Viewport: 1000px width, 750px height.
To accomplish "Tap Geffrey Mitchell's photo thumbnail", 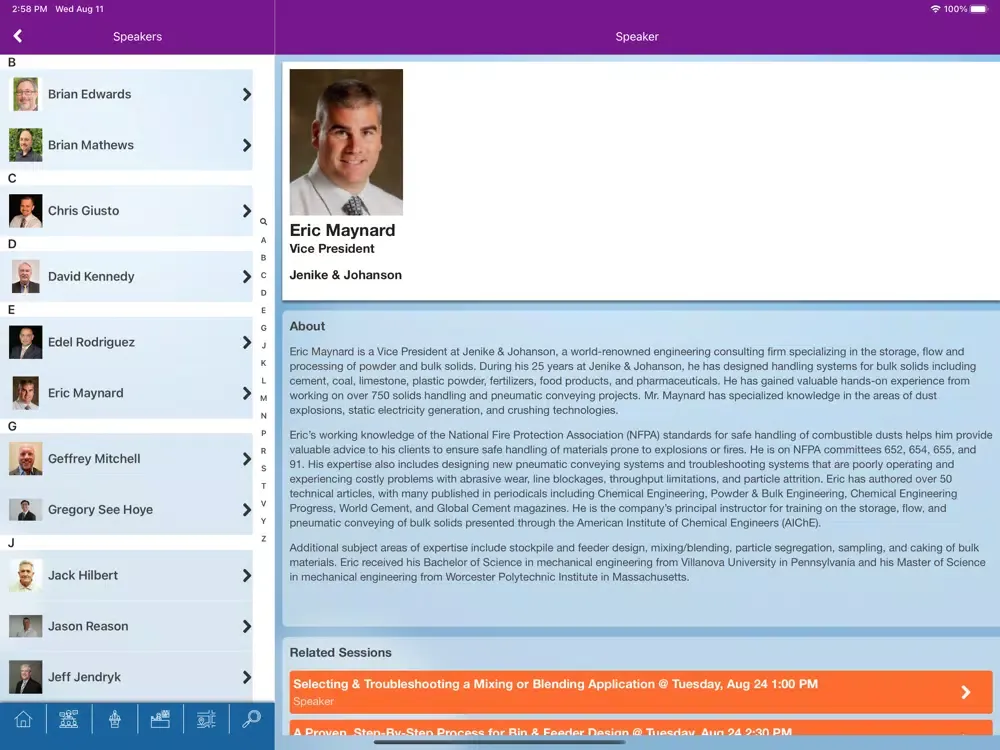I will (26, 459).
